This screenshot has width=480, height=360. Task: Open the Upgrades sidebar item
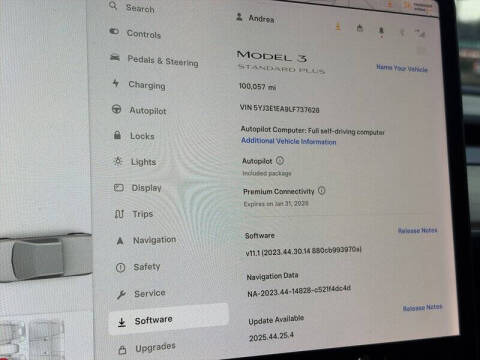click(147, 348)
